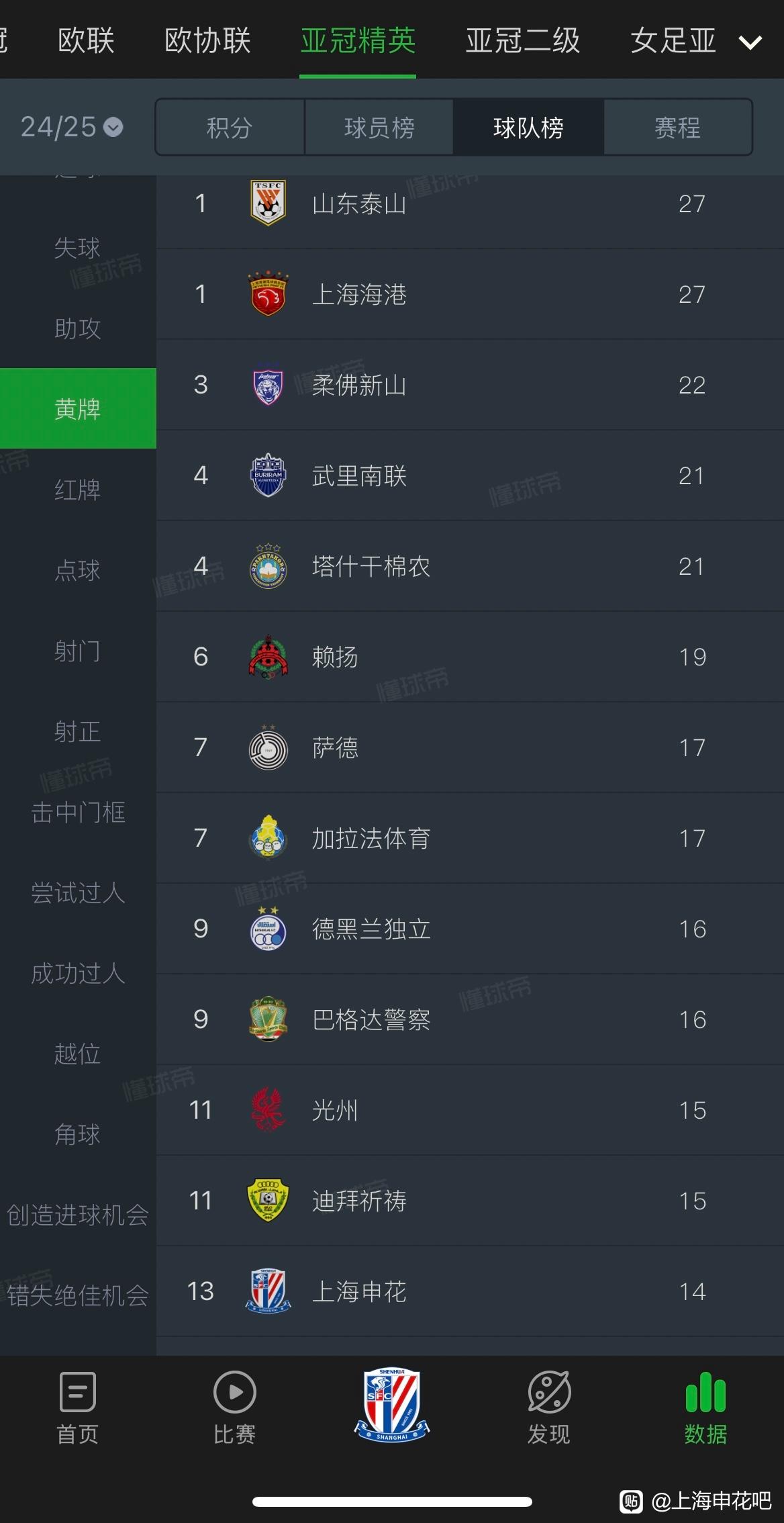Open the 上海申花 team row

click(x=470, y=1291)
